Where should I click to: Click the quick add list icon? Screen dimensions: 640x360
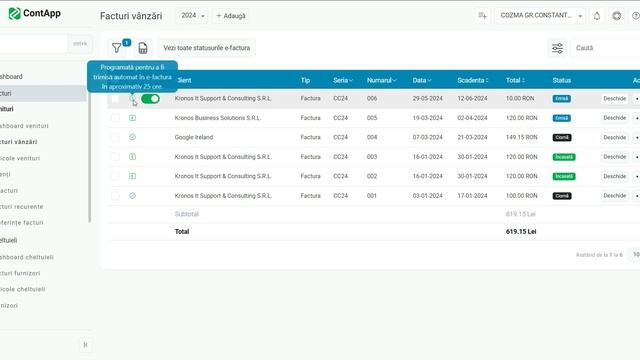[482, 16]
